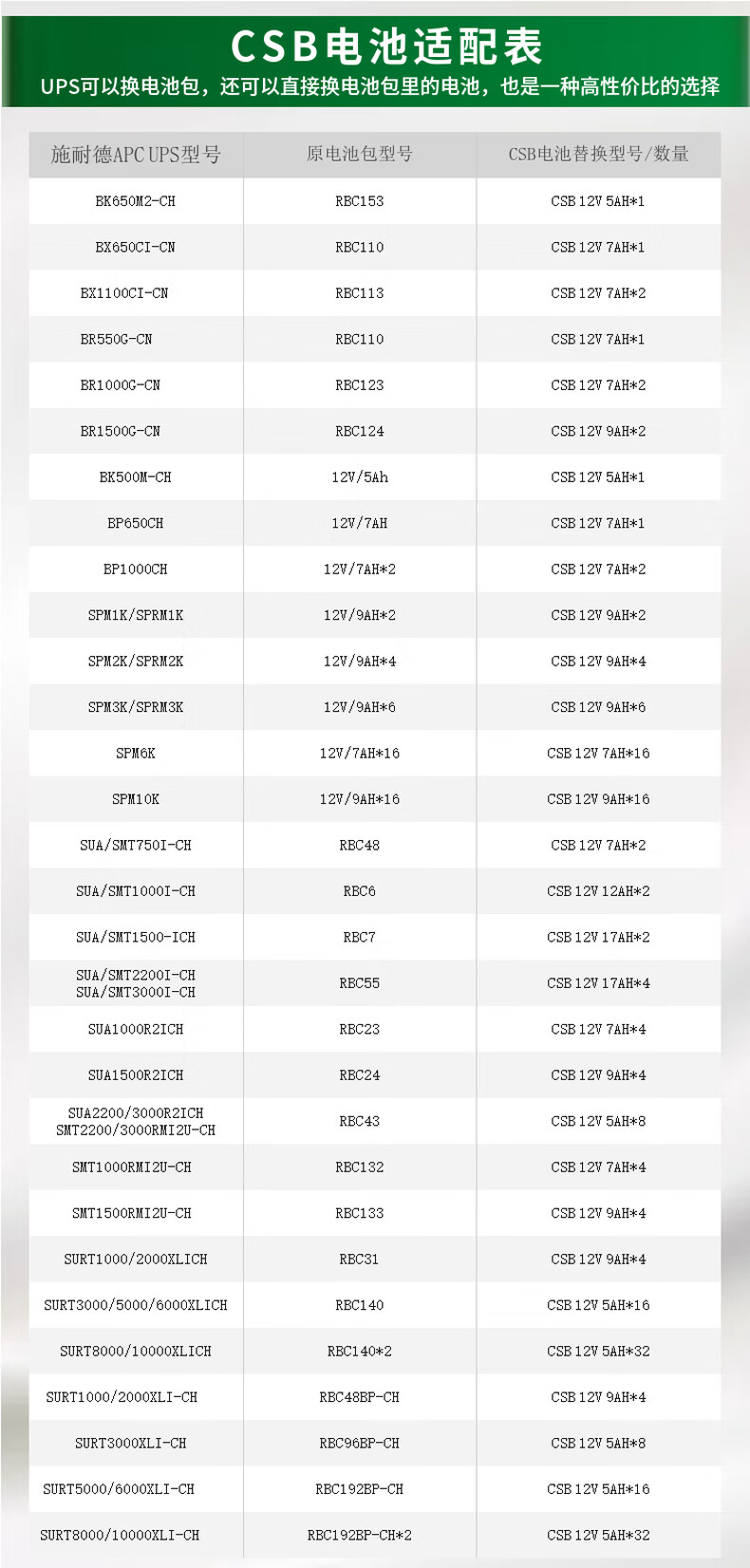This screenshot has width=750, height=1568.
Task: Select the SMT1000RMI2U-CH model cell
Action: [132, 1167]
